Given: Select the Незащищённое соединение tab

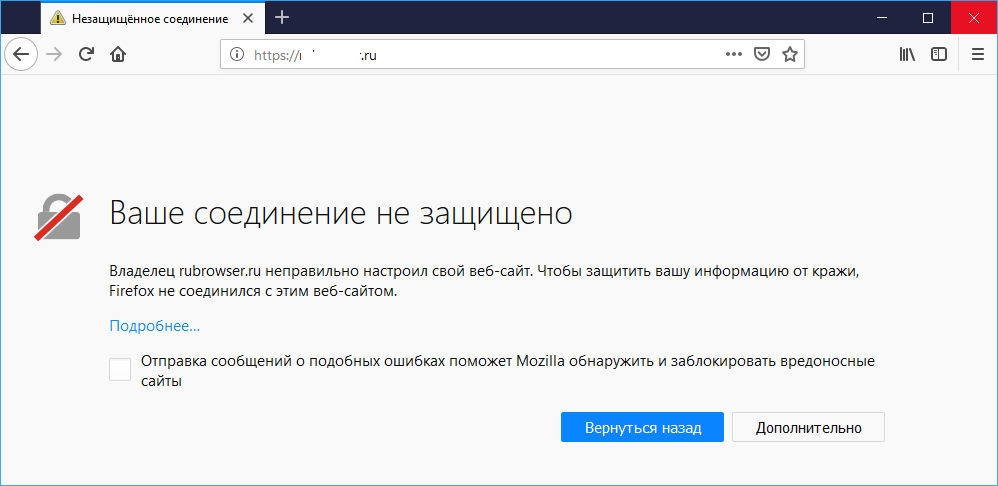Looking at the screenshot, I should pos(151,18).
